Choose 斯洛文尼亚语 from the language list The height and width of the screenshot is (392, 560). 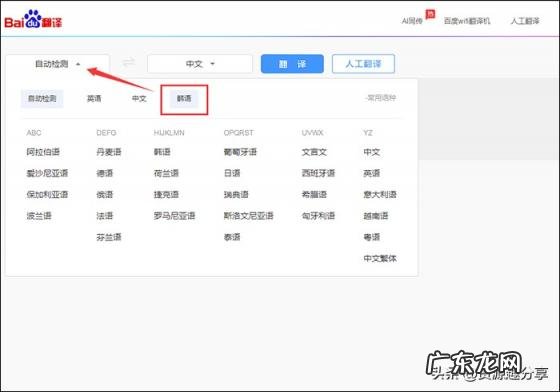pos(249,216)
